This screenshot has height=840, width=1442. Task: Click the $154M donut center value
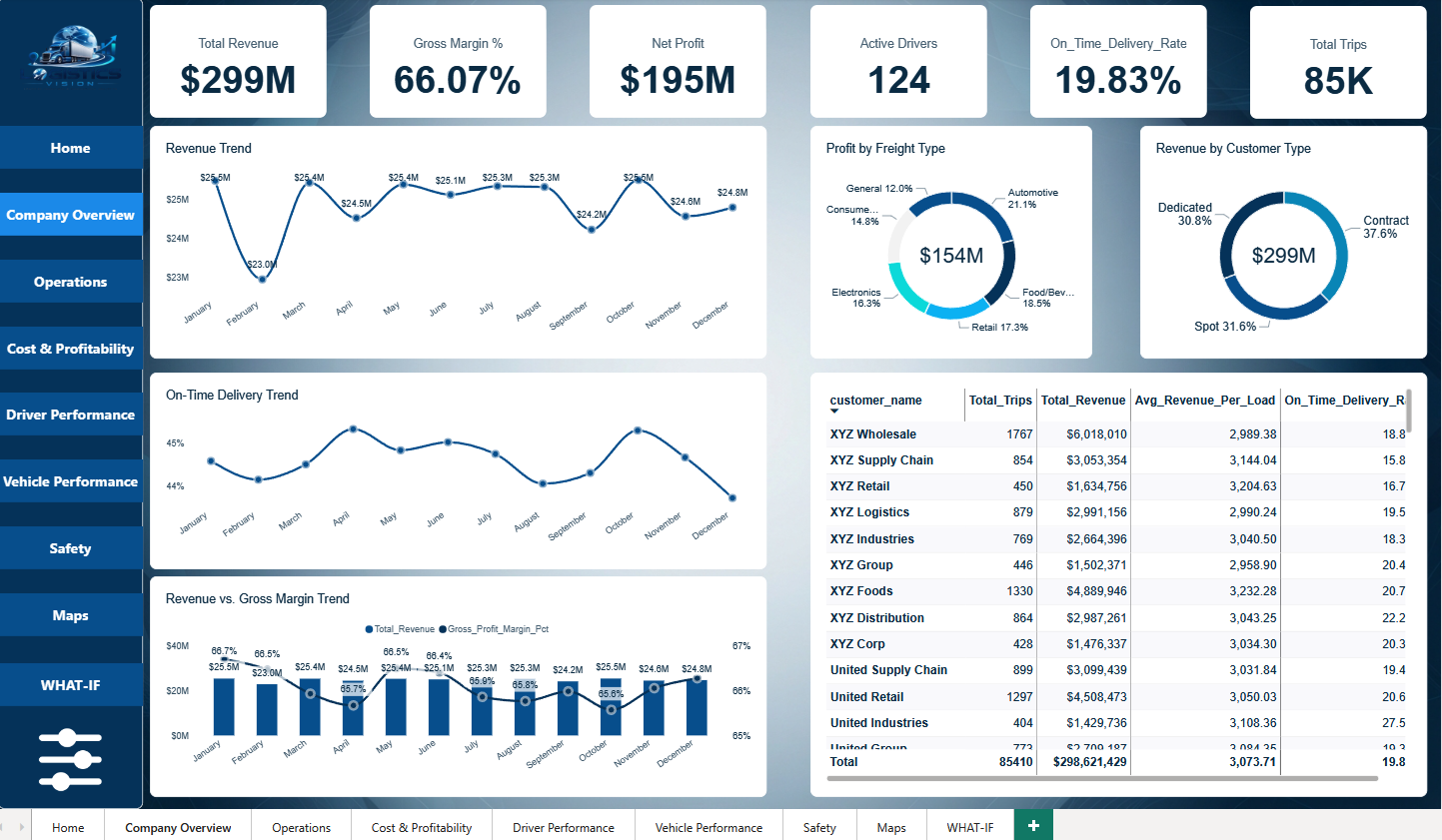coord(951,256)
